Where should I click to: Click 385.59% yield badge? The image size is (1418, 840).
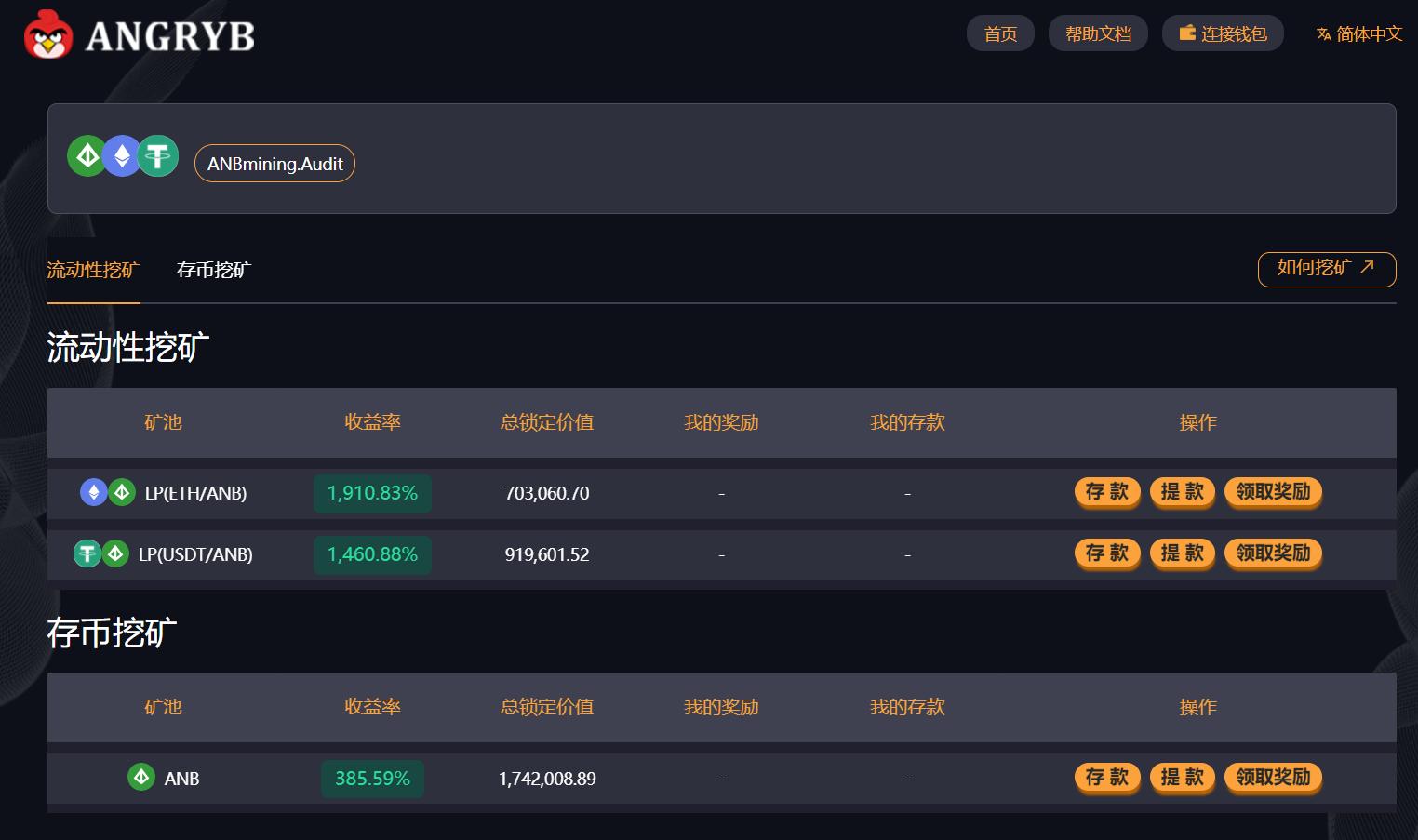pyautogui.click(x=372, y=779)
